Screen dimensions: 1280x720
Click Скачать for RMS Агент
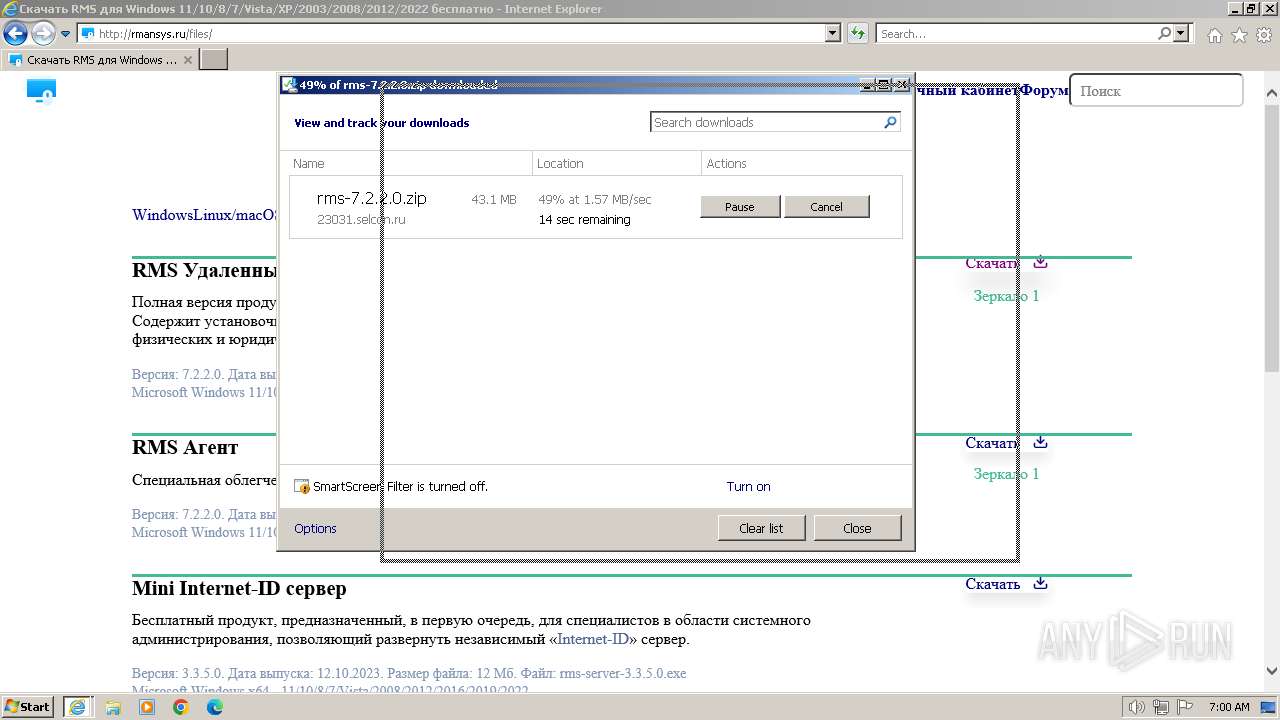coord(992,443)
